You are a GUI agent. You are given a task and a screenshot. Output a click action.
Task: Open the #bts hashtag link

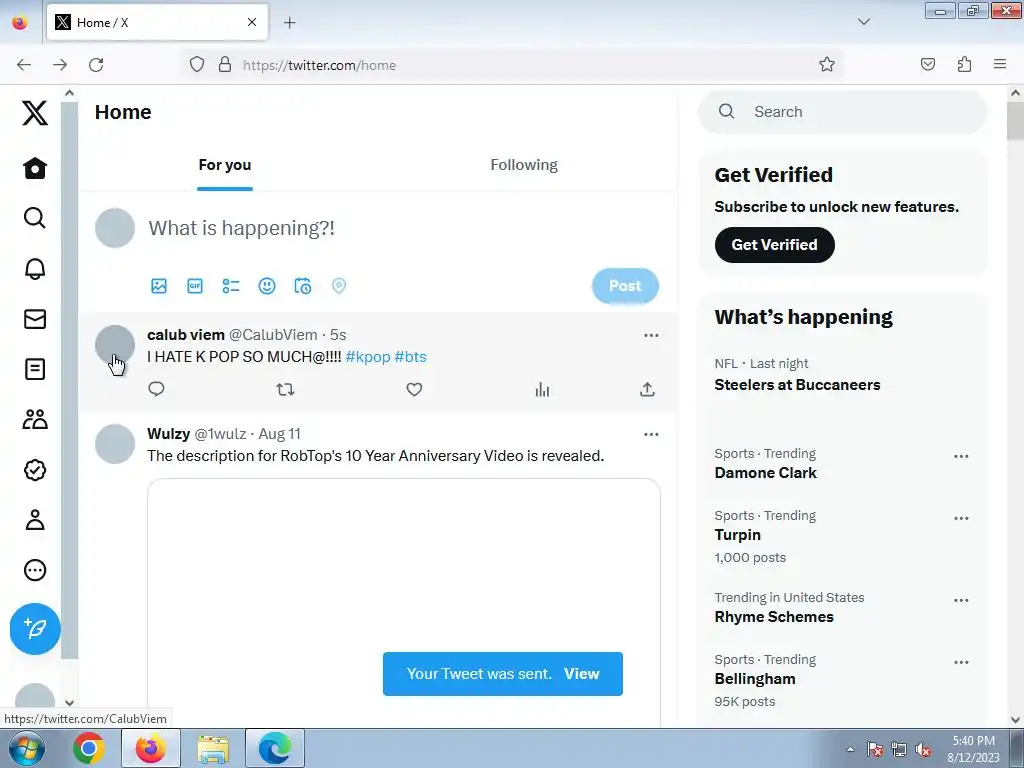[410, 357]
